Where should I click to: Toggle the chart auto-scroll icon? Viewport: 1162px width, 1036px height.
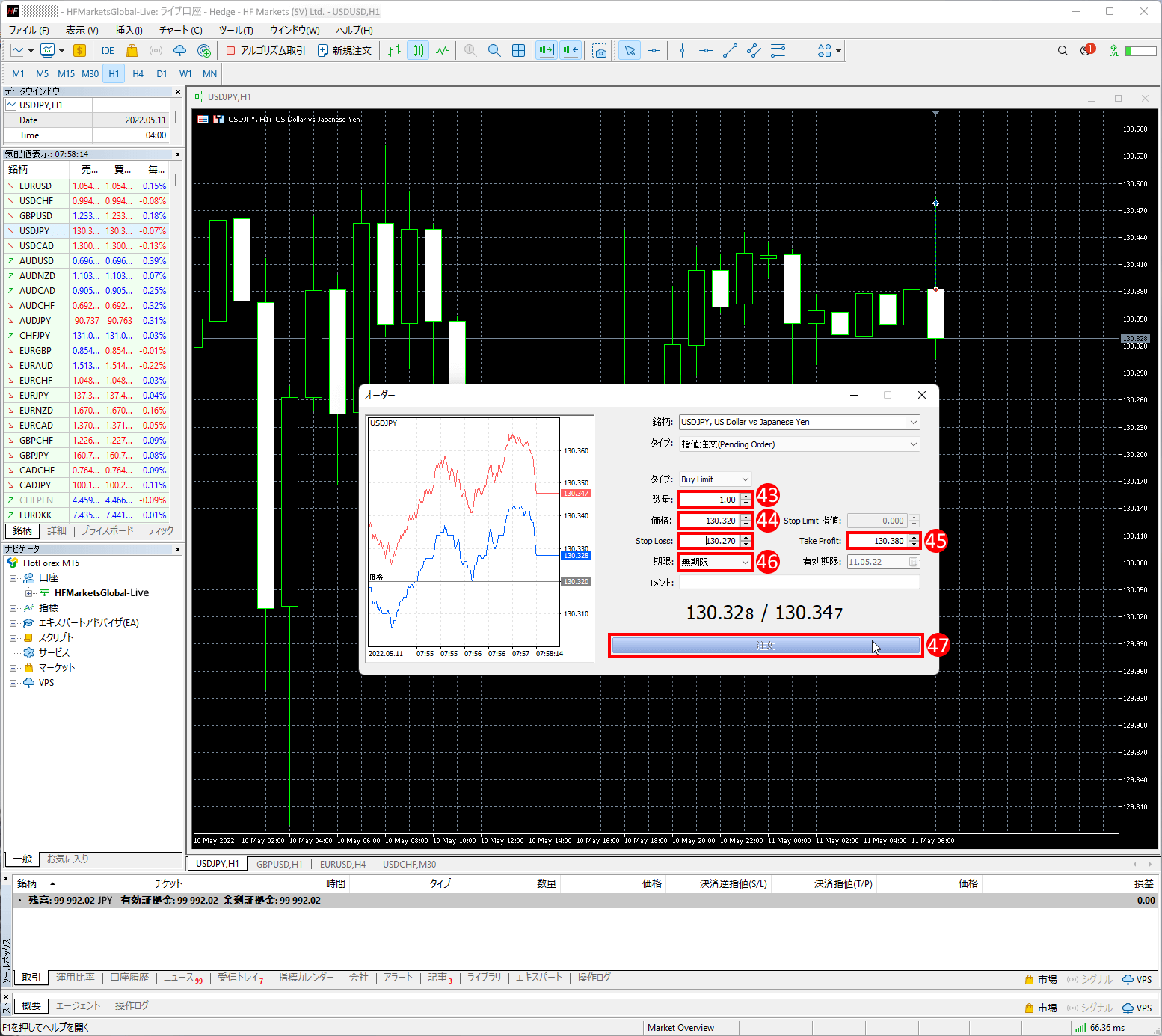[546, 51]
